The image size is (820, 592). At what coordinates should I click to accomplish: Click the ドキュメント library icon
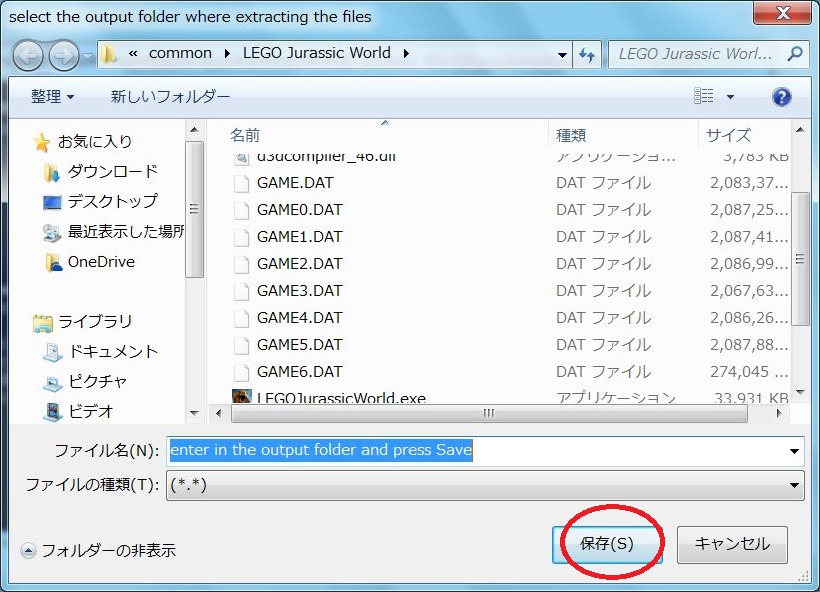tap(53, 352)
